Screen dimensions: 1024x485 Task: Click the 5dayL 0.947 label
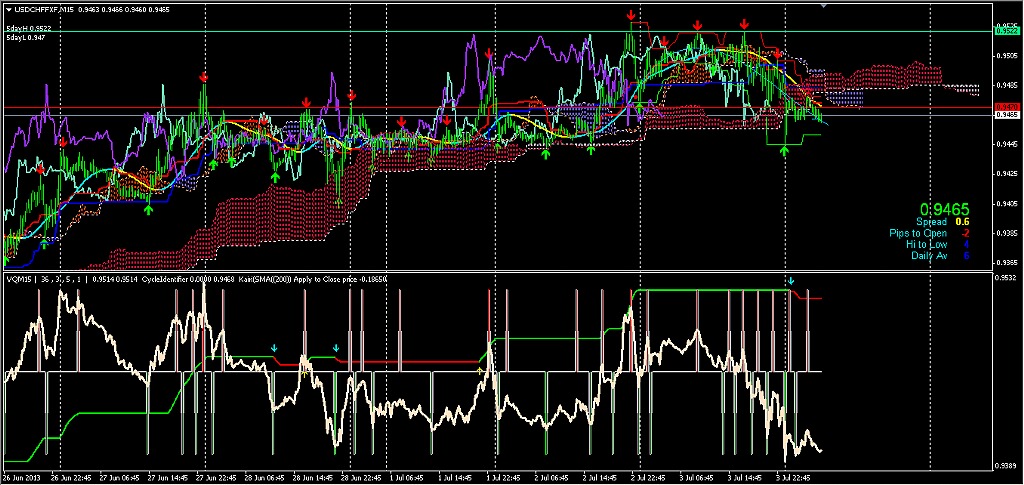coord(27,39)
